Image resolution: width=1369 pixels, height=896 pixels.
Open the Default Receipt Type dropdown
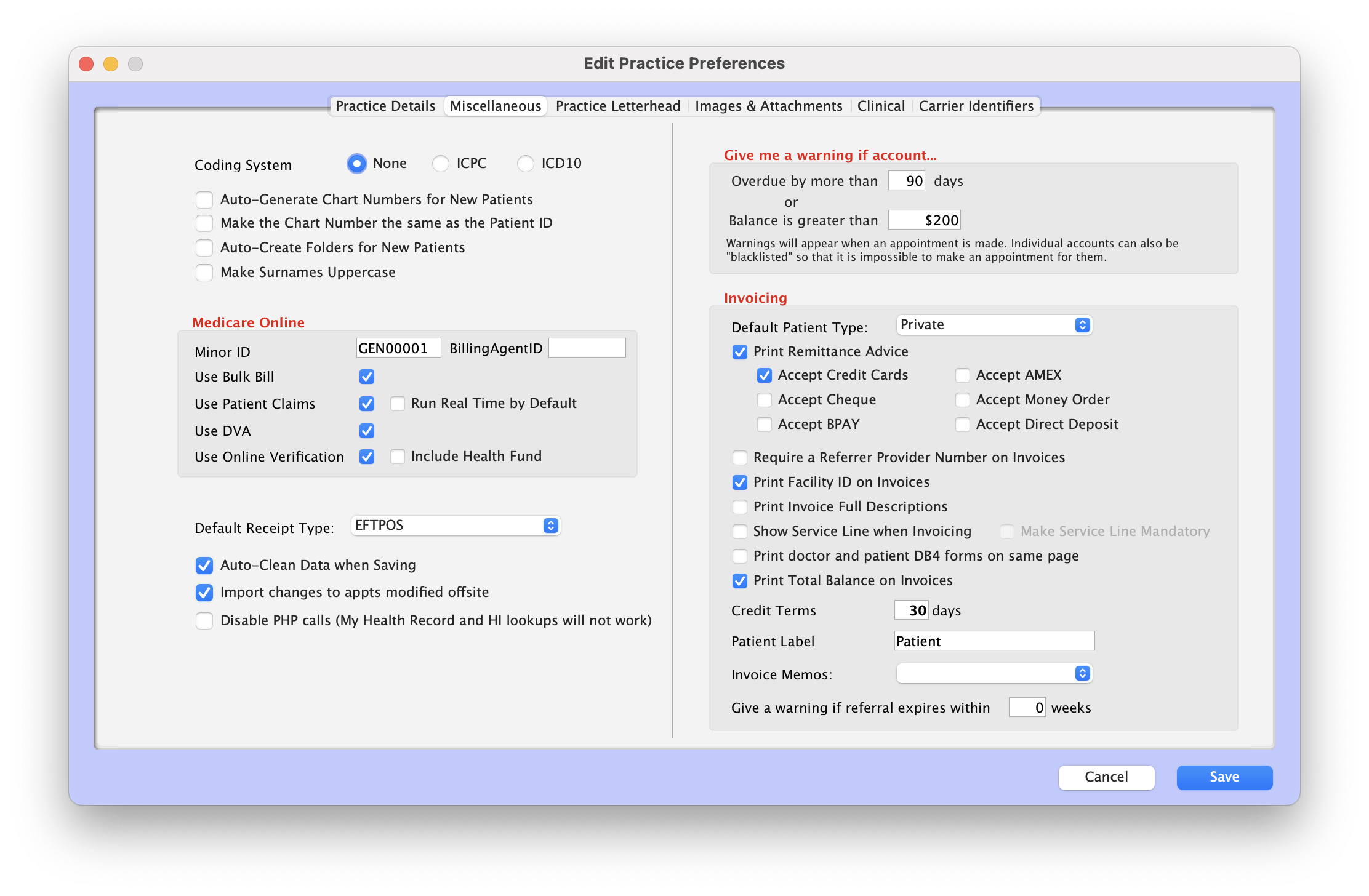456,526
